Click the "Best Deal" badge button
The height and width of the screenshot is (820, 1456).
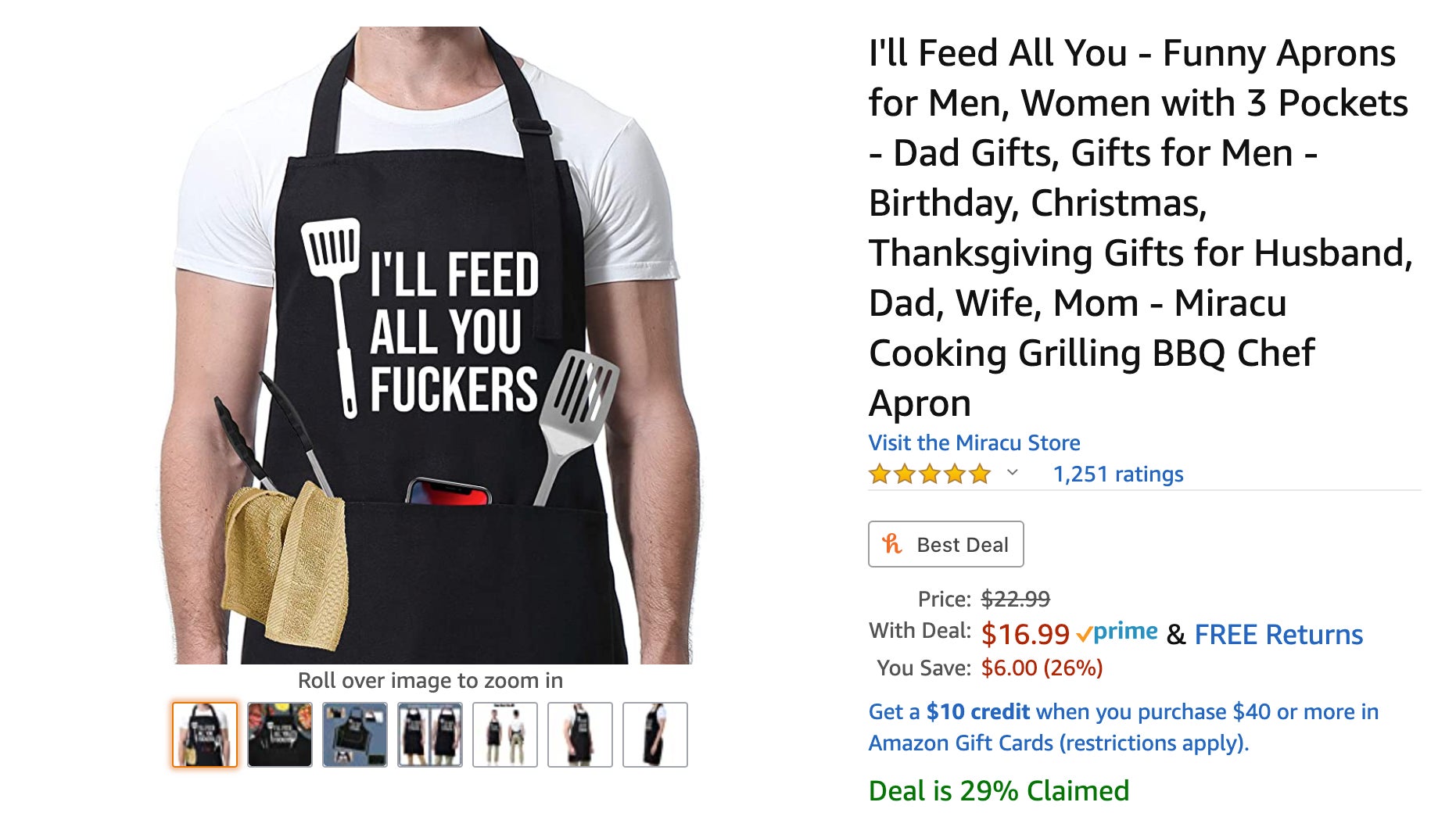[945, 544]
